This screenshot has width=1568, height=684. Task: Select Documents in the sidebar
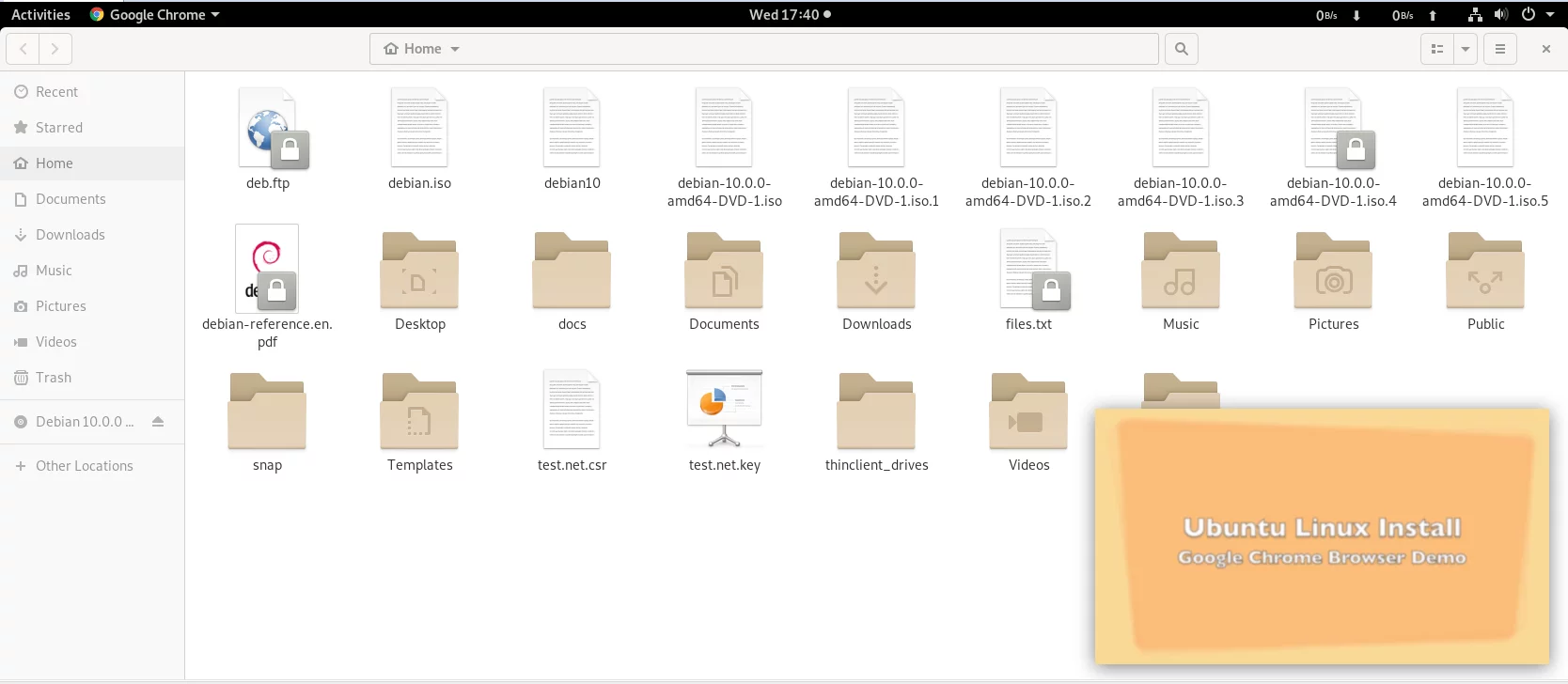92,199
